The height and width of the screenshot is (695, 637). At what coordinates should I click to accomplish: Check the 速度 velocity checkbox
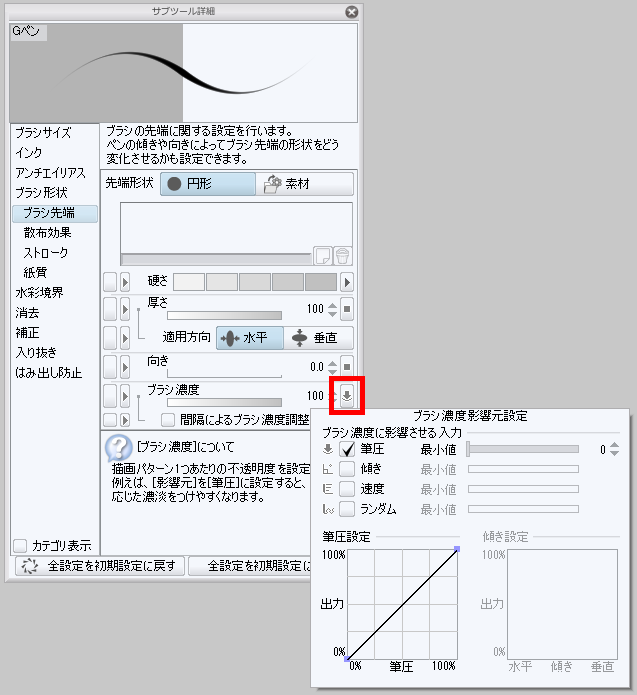click(x=347, y=489)
